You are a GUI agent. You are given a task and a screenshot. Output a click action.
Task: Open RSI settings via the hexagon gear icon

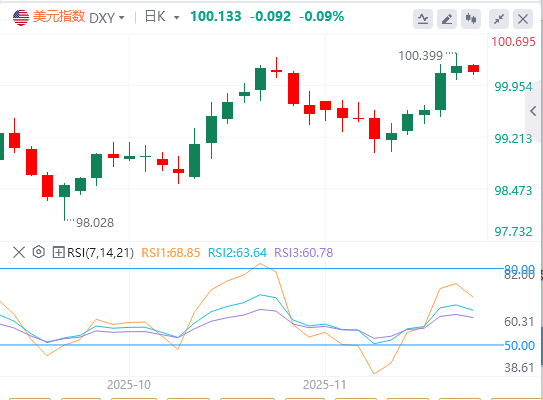coord(39,252)
